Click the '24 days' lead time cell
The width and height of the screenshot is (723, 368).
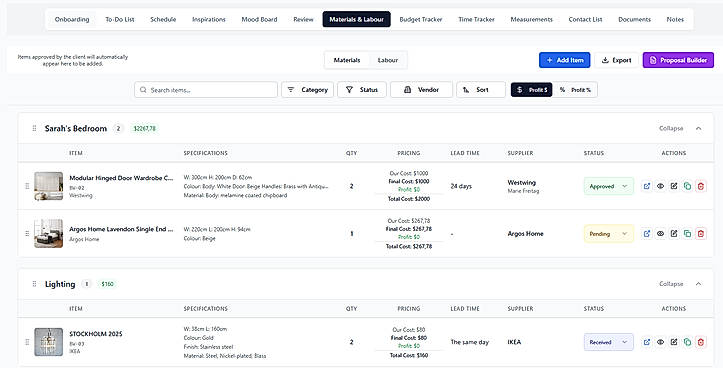point(461,186)
